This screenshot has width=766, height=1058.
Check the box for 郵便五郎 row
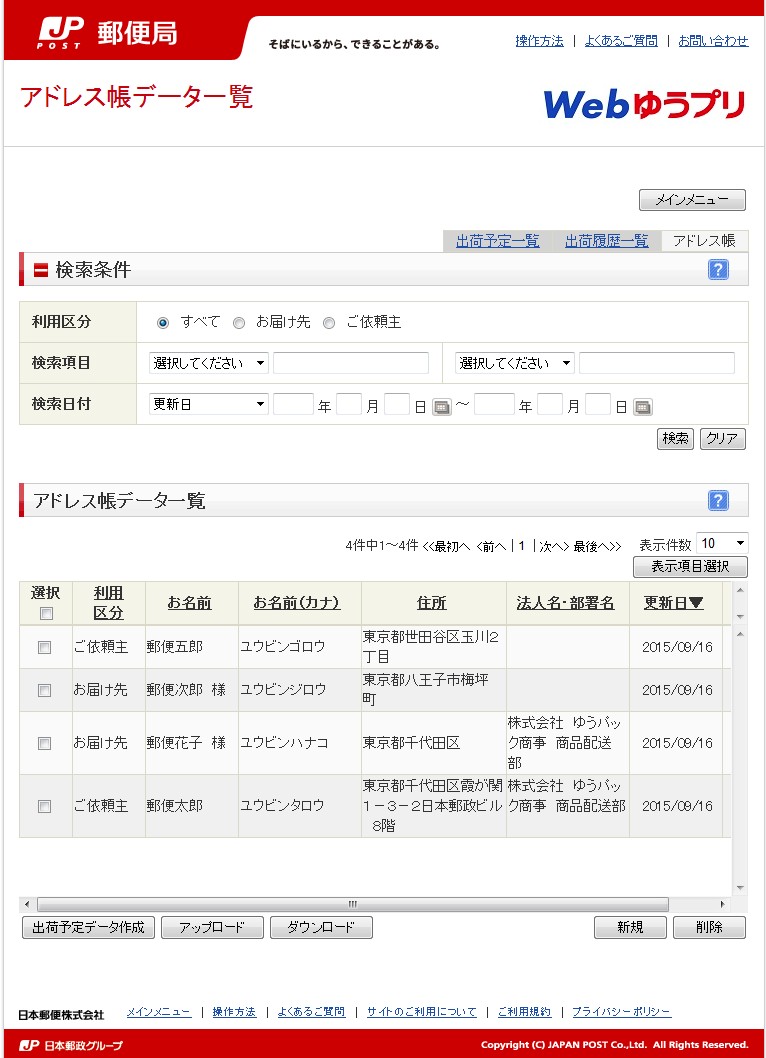pyautogui.click(x=44, y=648)
